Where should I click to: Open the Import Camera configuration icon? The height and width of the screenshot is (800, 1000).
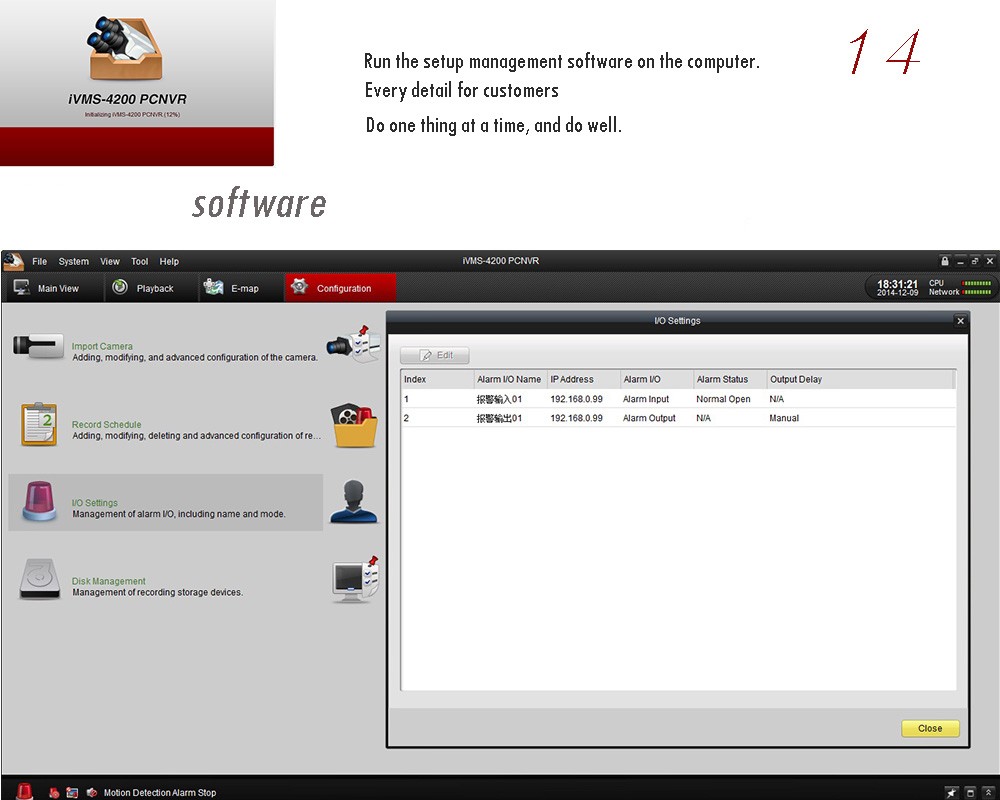coord(39,347)
